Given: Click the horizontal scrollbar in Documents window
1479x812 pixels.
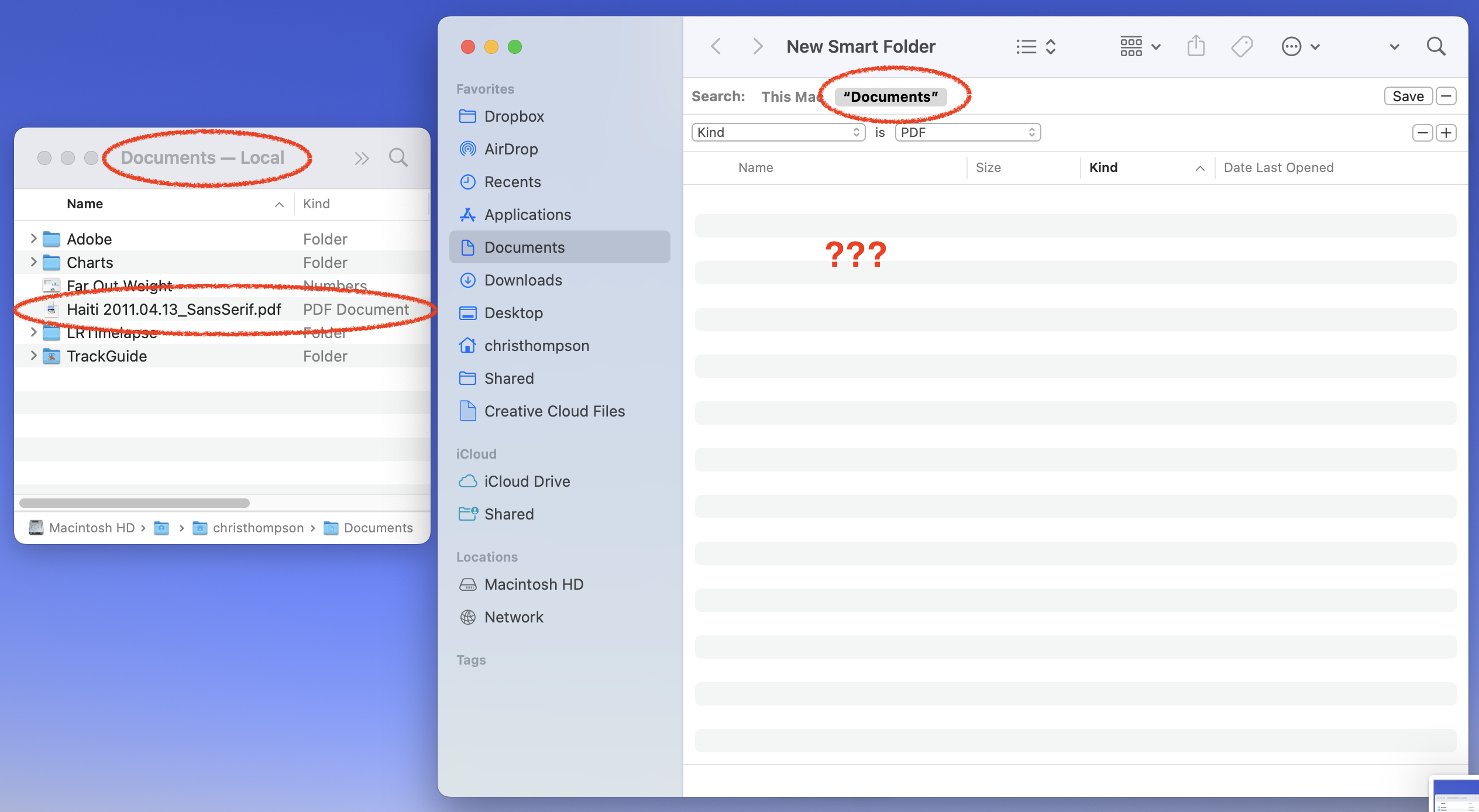Looking at the screenshot, I should (x=135, y=503).
